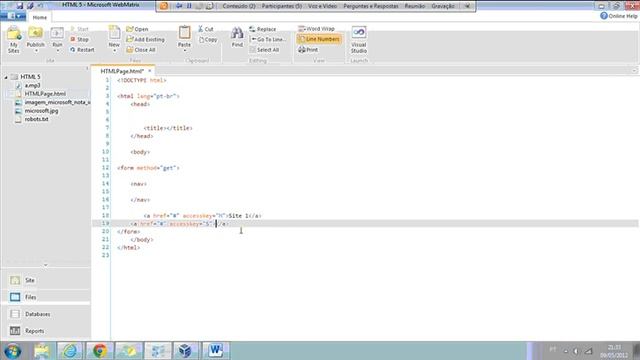Open the Replace tool
Viewport: 640px width, 360px height.
coord(262,29)
